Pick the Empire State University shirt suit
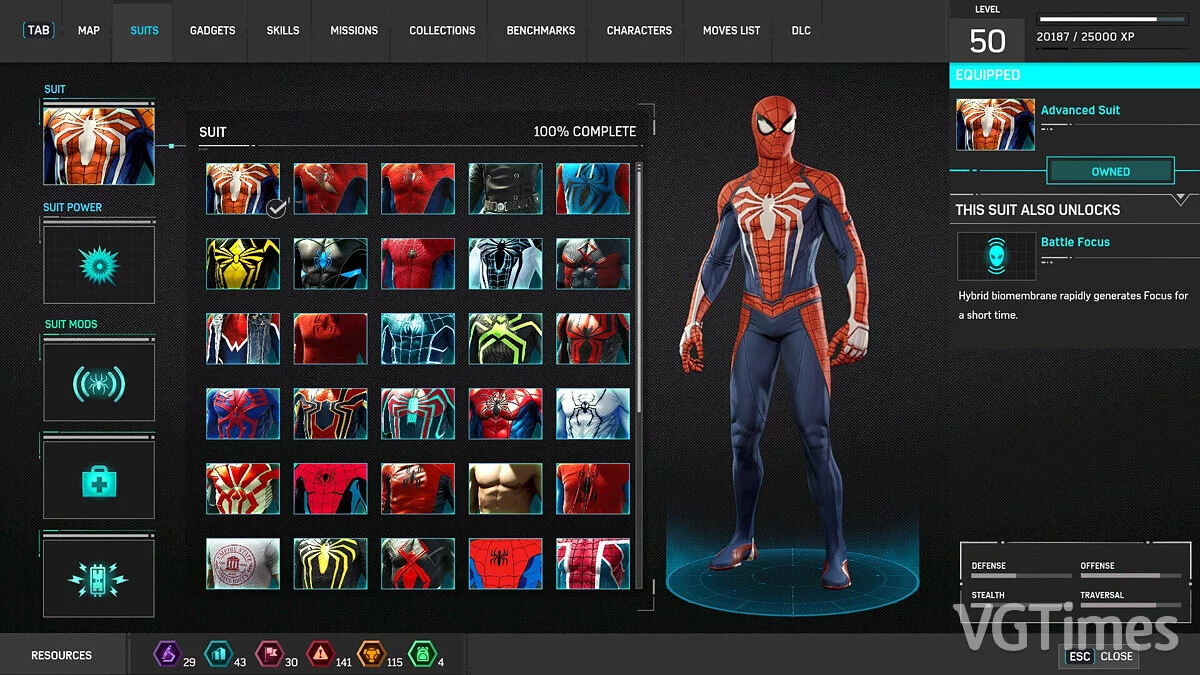 click(243, 563)
